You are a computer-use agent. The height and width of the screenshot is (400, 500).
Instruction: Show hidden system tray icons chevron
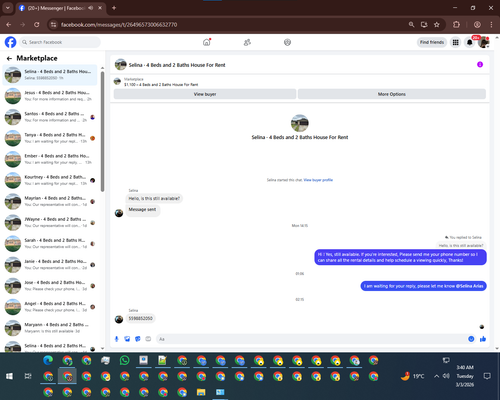point(436,376)
